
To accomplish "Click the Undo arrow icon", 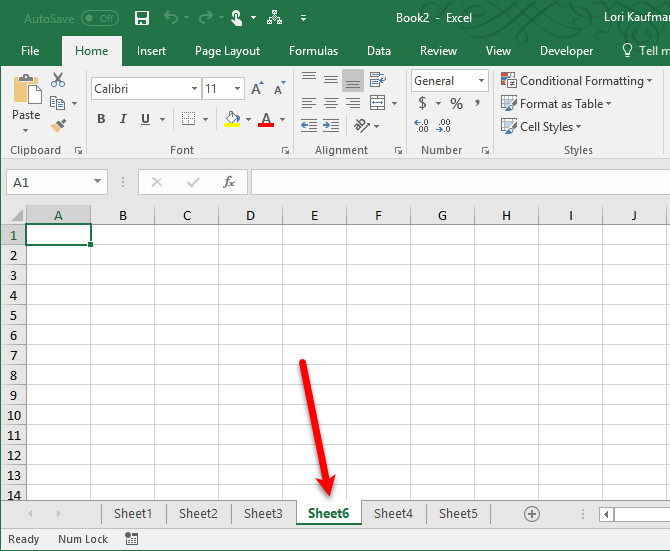I will click(x=171, y=18).
